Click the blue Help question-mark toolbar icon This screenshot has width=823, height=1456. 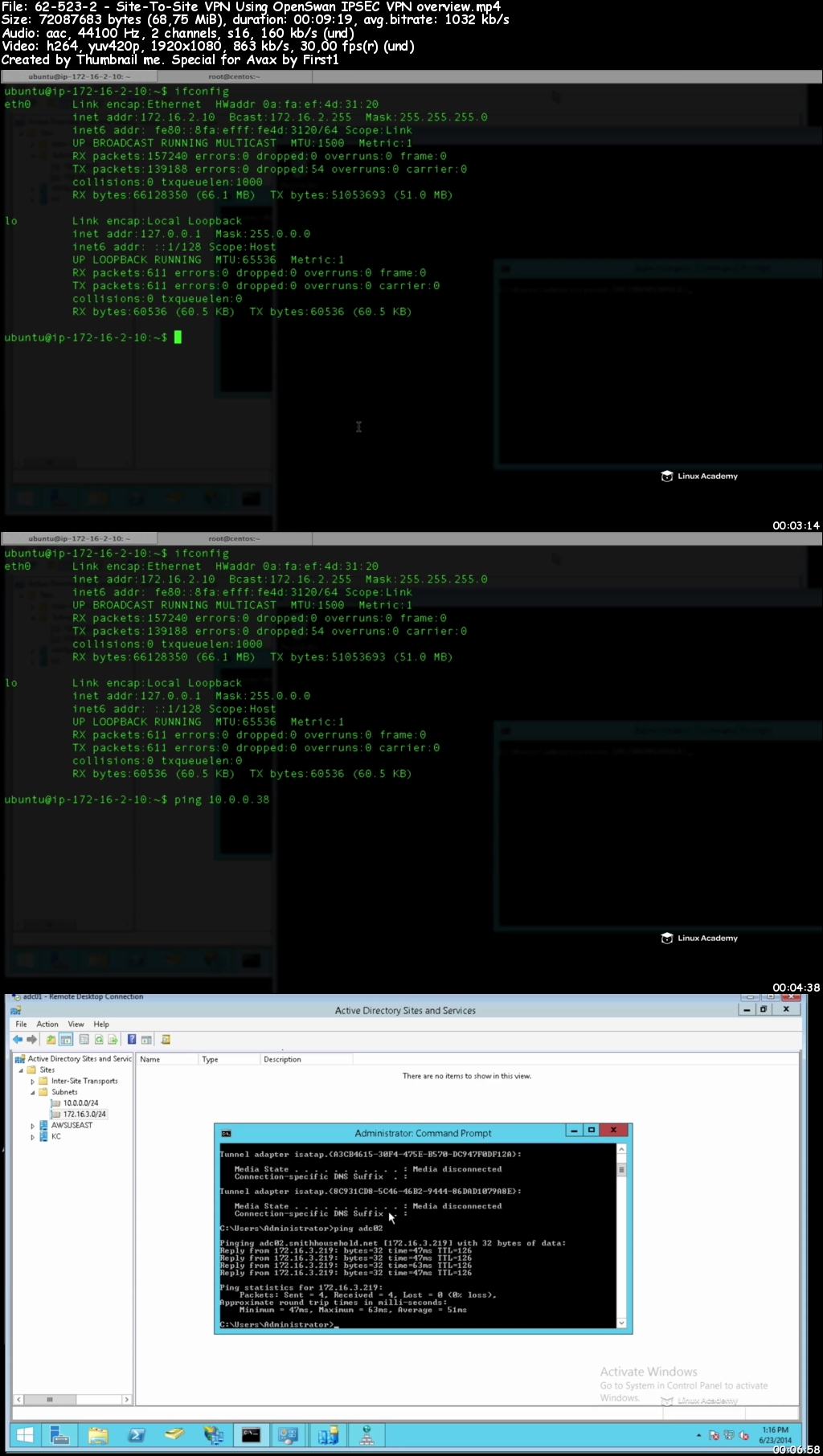pyautogui.click(x=132, y=1039)
